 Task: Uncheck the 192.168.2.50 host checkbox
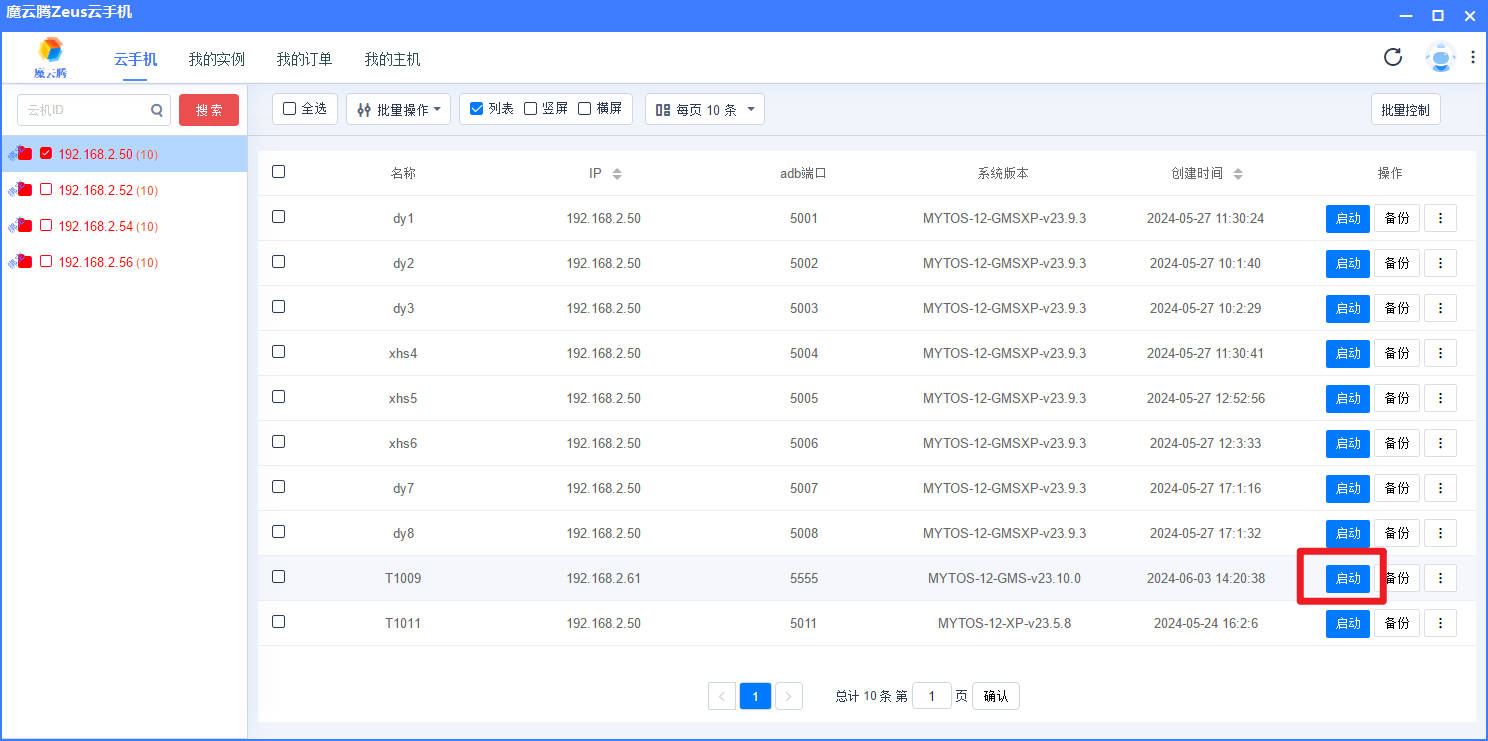46,154
